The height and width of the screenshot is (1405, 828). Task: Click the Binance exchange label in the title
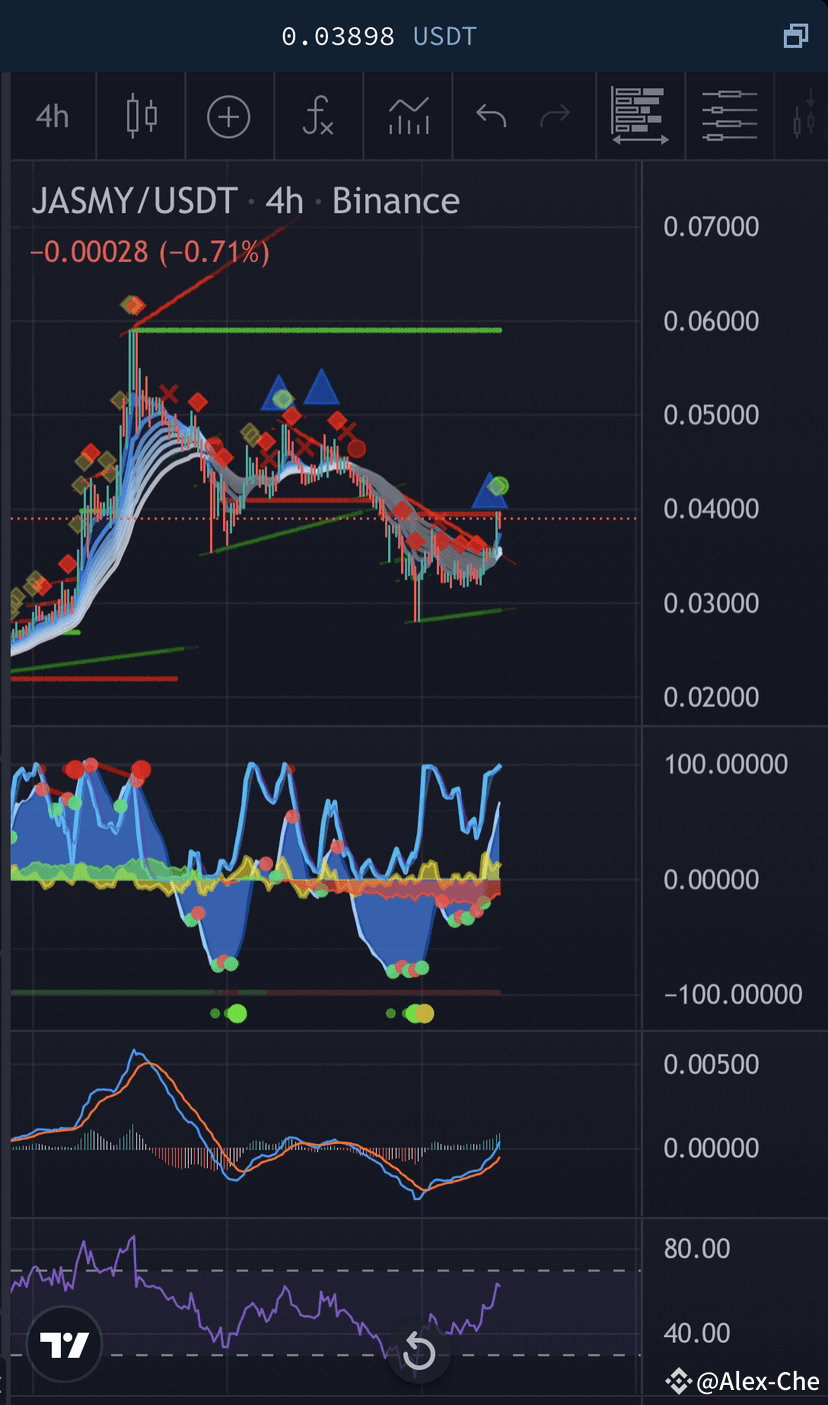point(395,200)
